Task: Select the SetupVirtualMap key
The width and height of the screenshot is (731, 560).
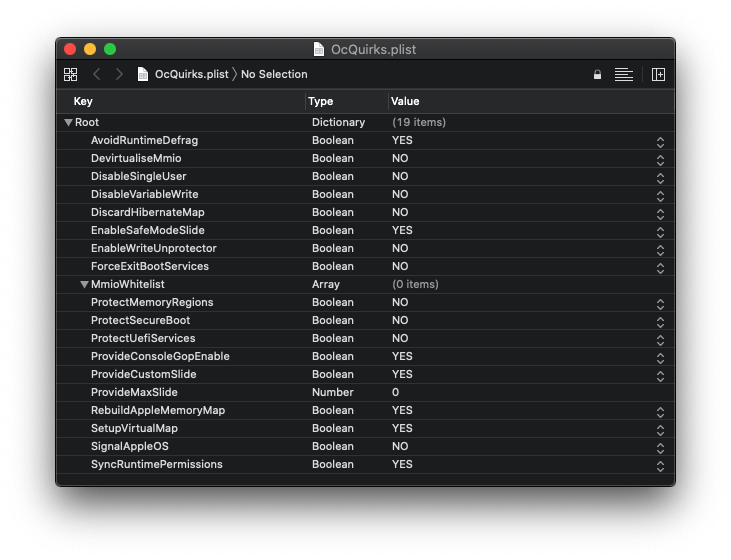Action: 134,428
